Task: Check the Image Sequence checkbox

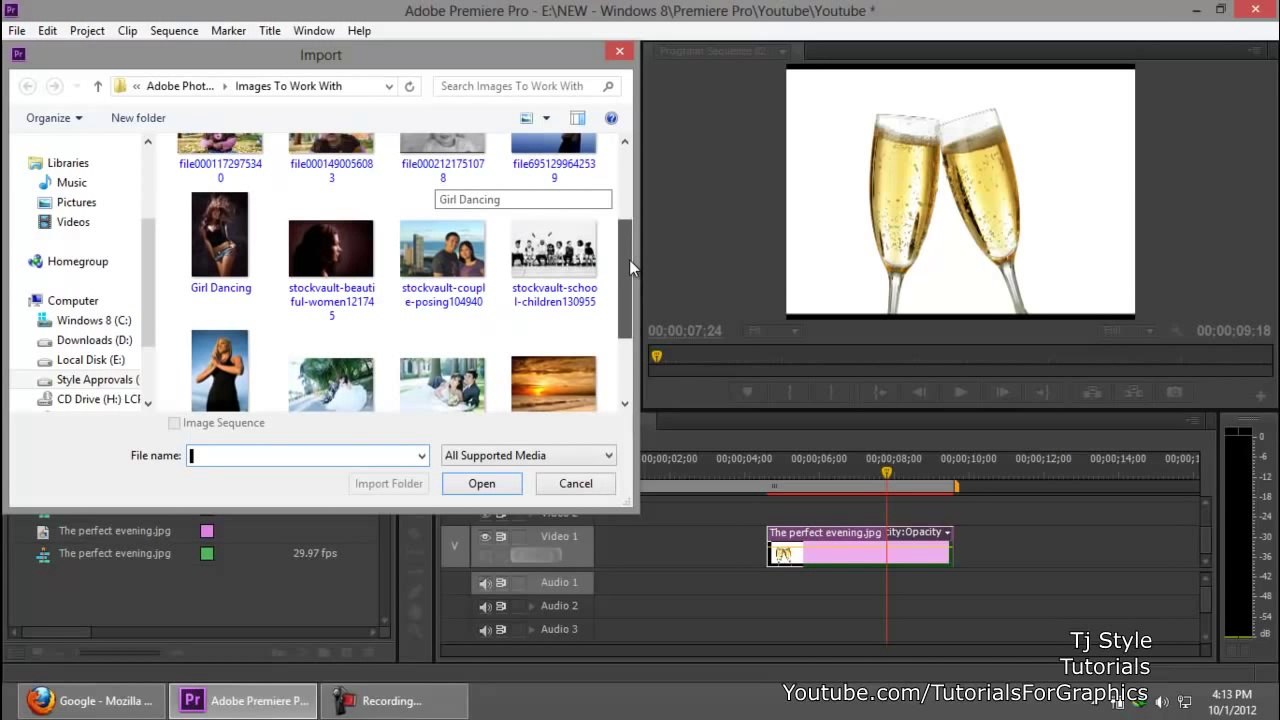Action: click(174, 423)
